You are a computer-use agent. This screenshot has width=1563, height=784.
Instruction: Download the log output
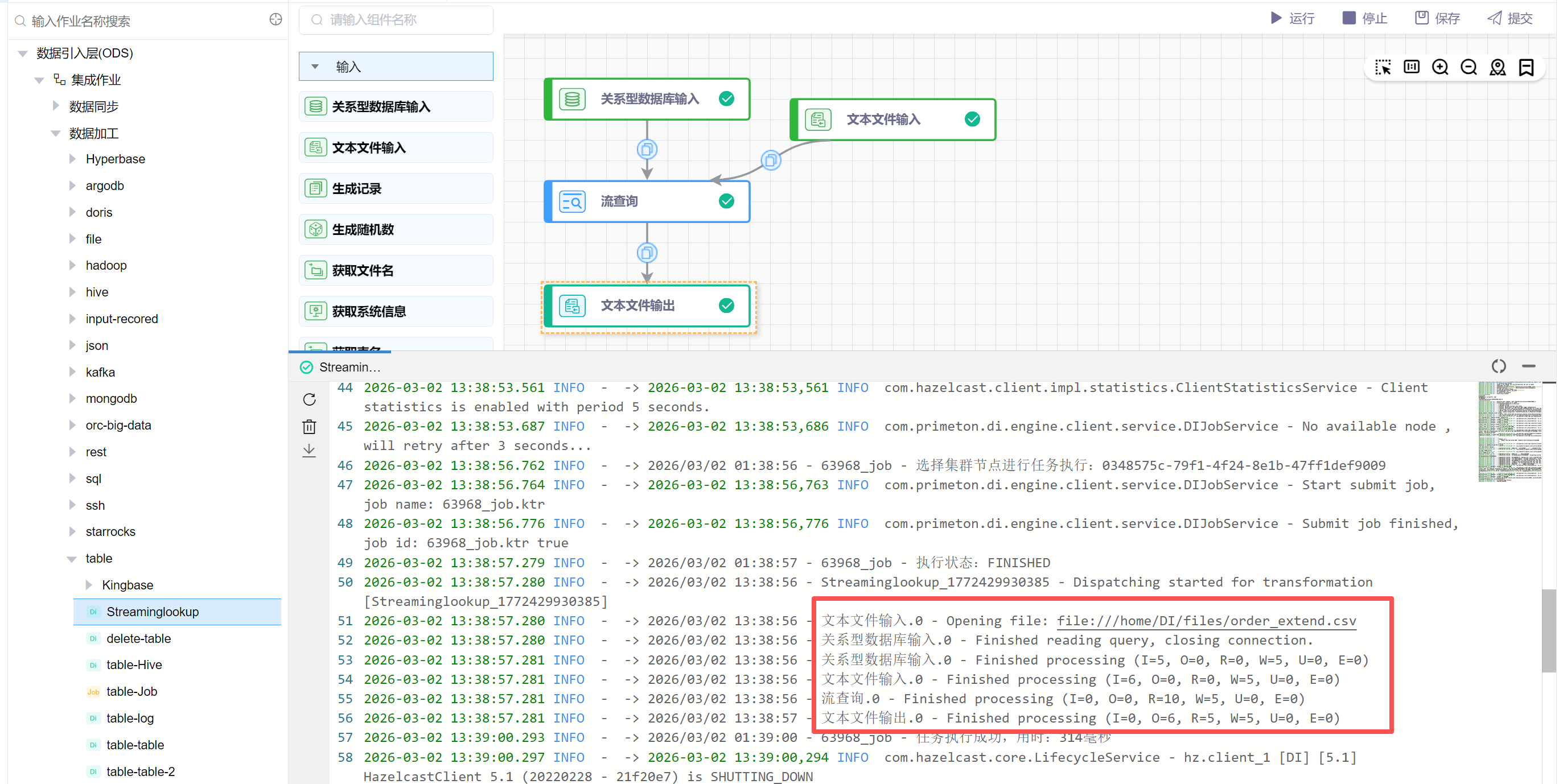(309, 451)
